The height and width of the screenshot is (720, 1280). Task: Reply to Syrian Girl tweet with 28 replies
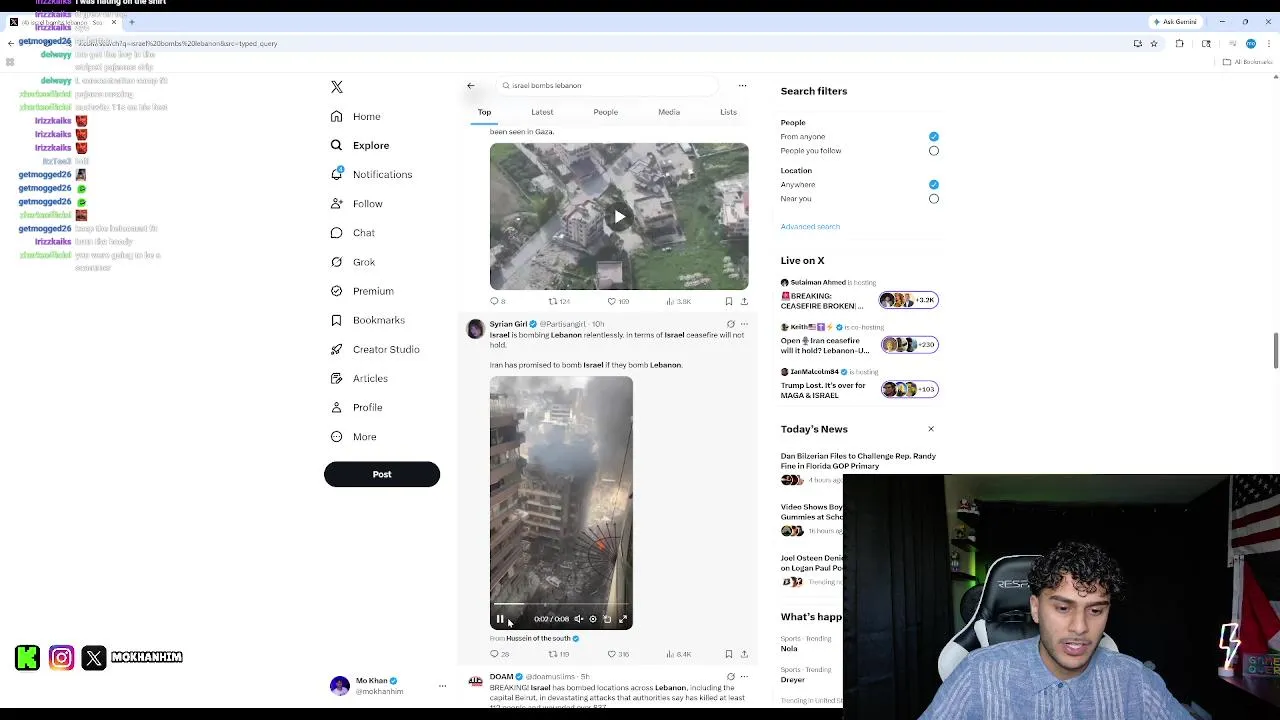pos(499,654)
